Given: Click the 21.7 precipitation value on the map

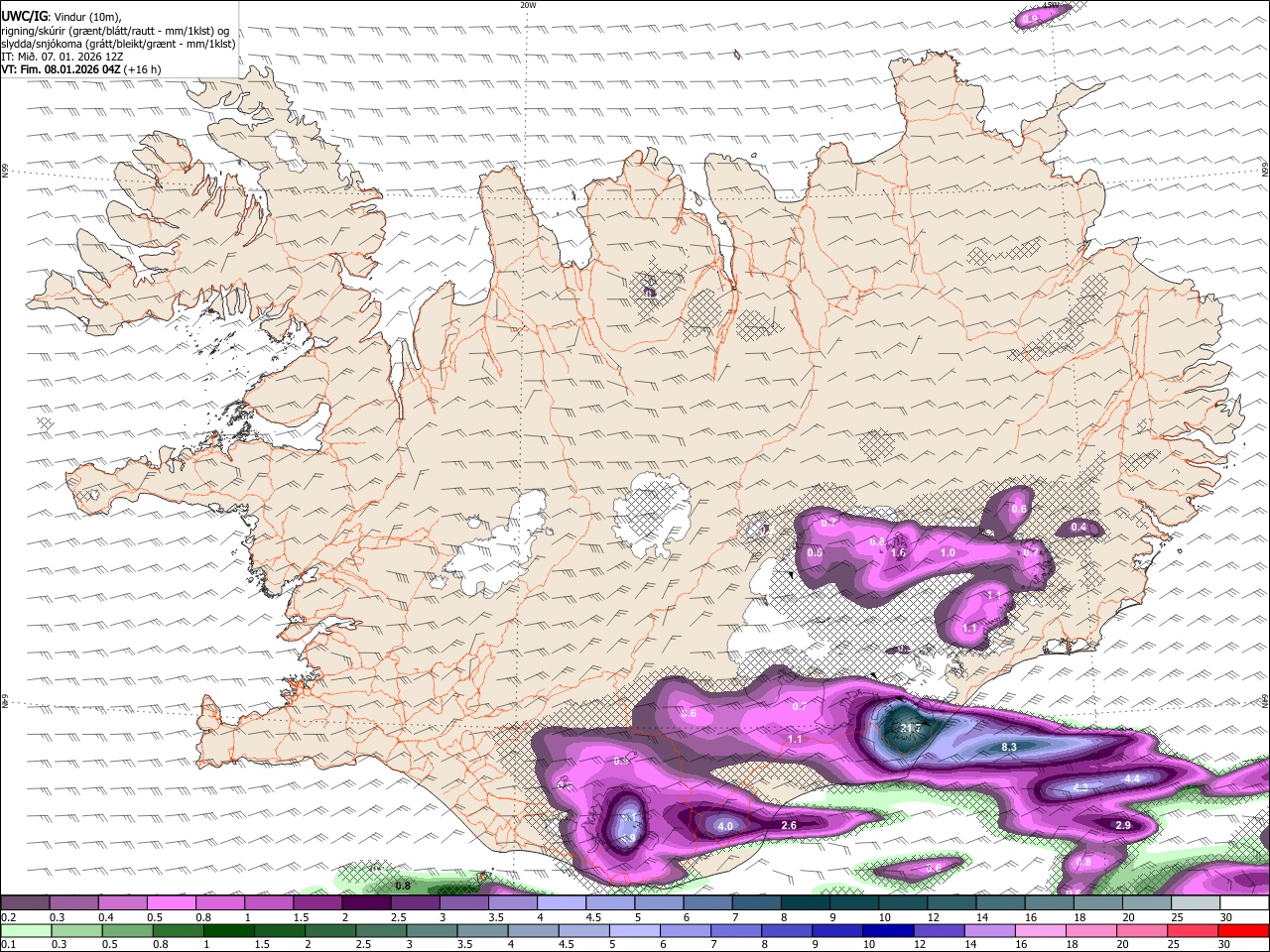Looking at the screenshot, I should pos(911,729).
